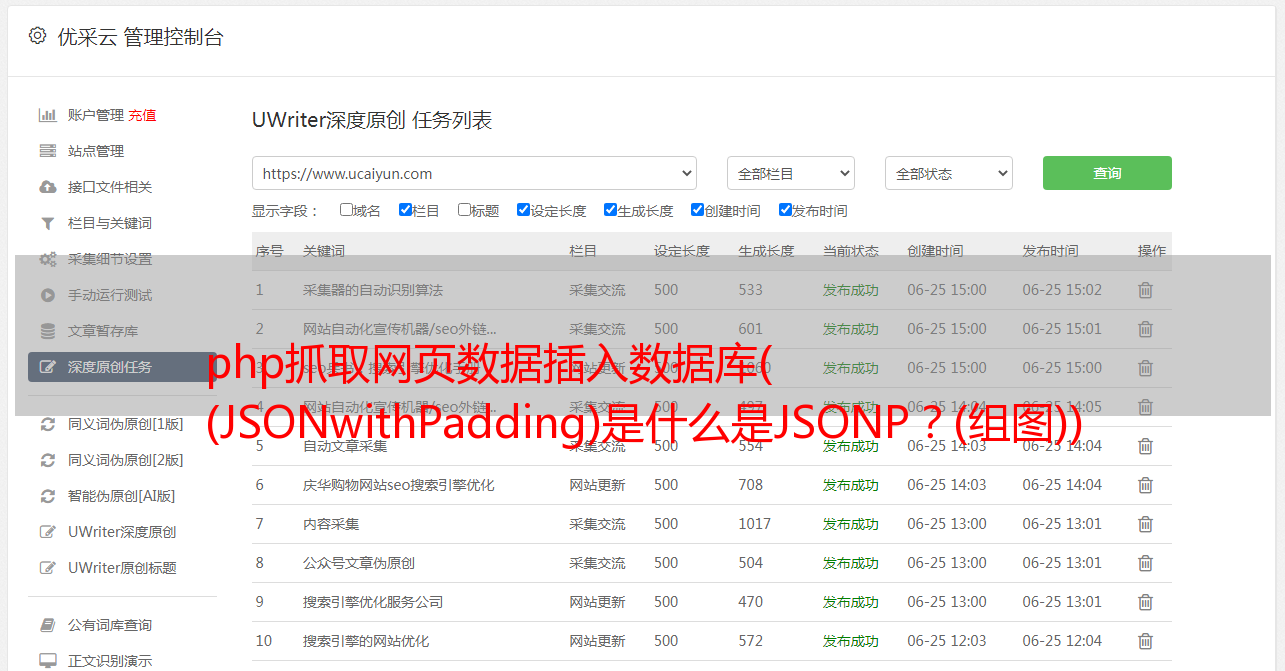Open 公有词库查询 page

tap(110, 625)
